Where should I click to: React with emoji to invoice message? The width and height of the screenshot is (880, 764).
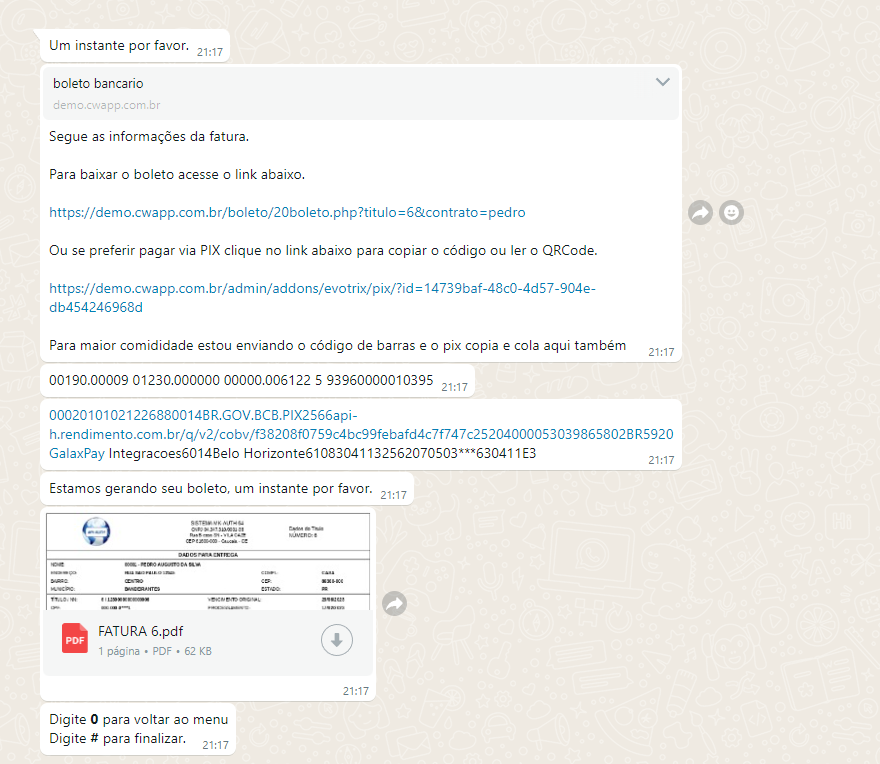pos(732,212)
